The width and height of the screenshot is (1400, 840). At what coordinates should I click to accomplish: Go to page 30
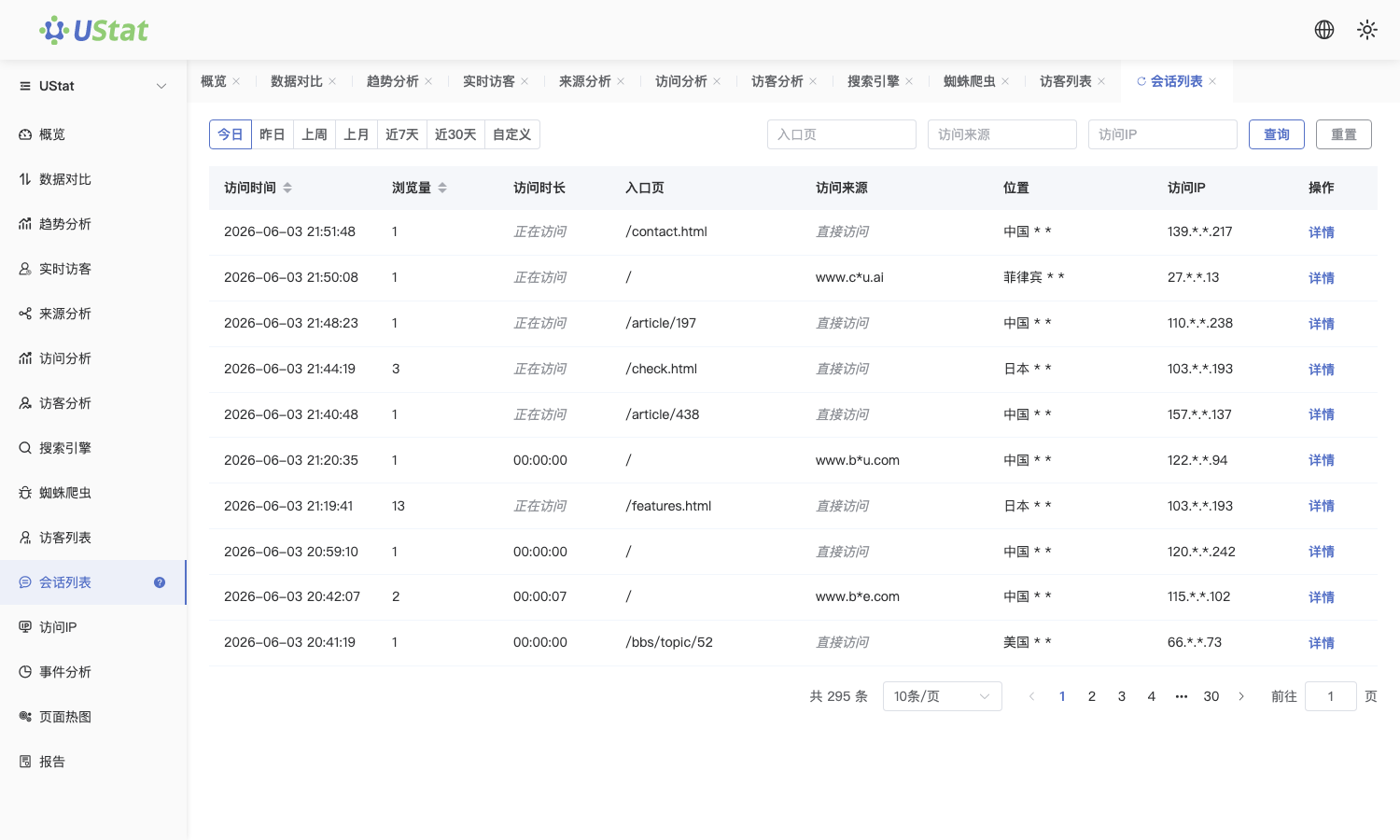click(1211, 696)
